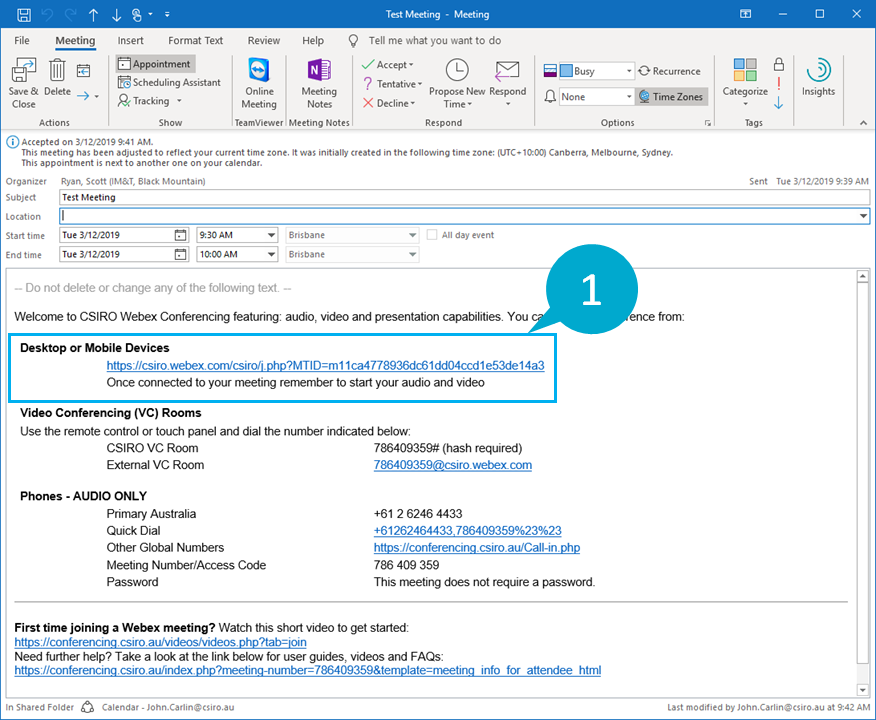The image size is (876, 720).
Task: Click the body scrollbar down arrow
Action: coord(863,690)
